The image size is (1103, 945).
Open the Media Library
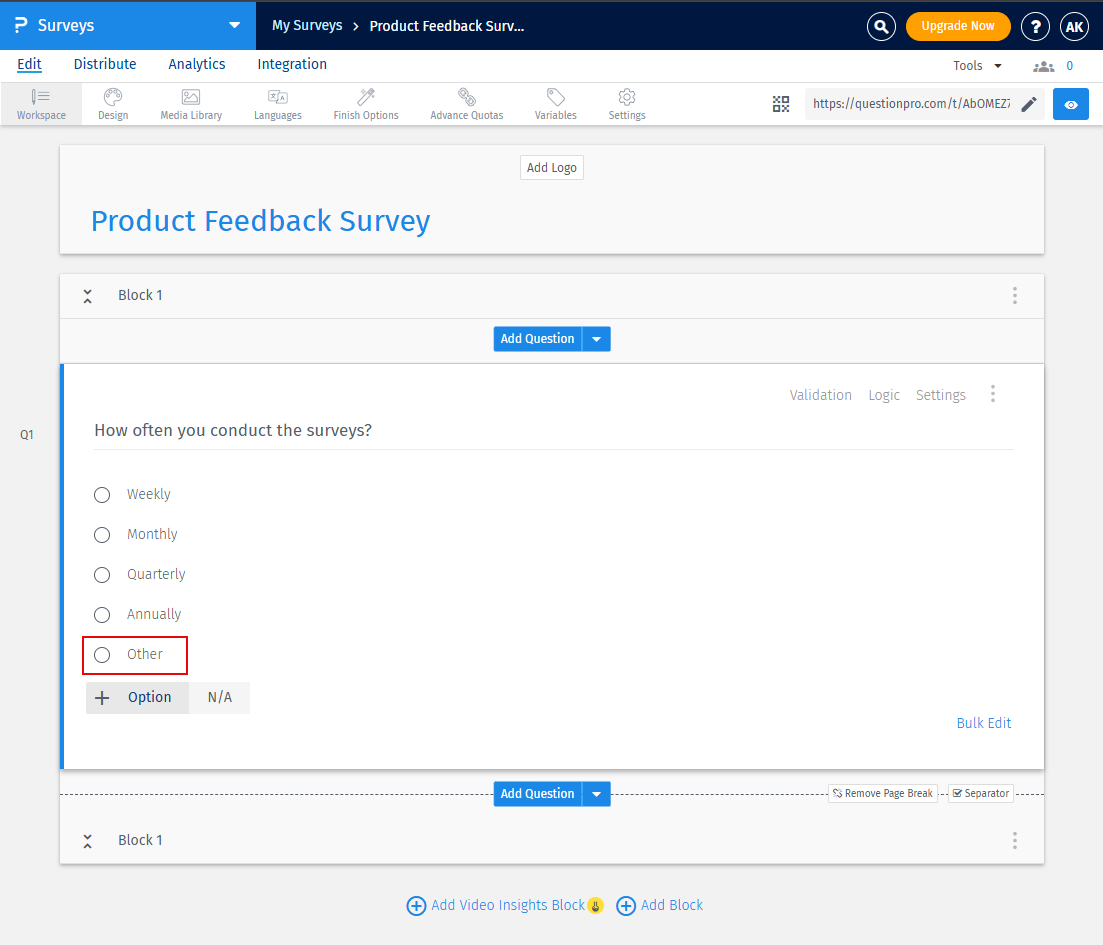[x=190, y=104]
